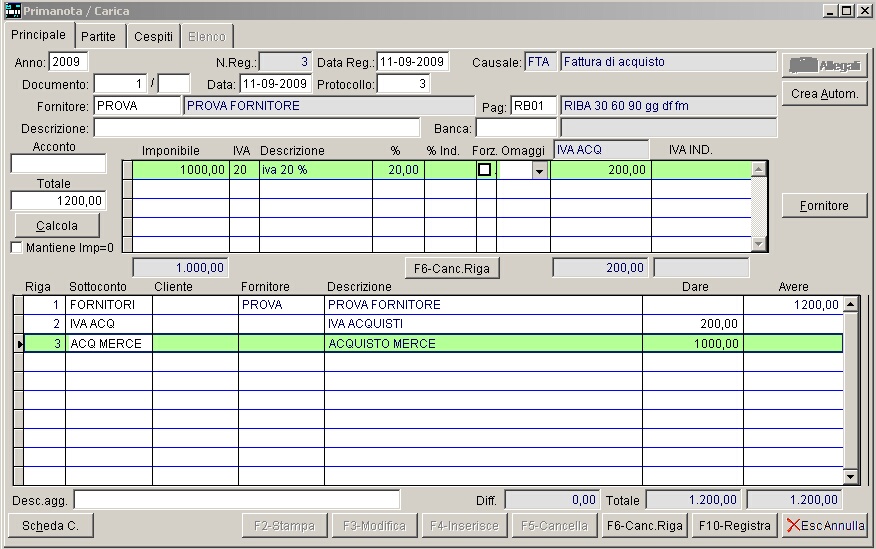The image size is (876, 549).
Task: Click the red X Esc Annulla button
Action: click(825, 526)
